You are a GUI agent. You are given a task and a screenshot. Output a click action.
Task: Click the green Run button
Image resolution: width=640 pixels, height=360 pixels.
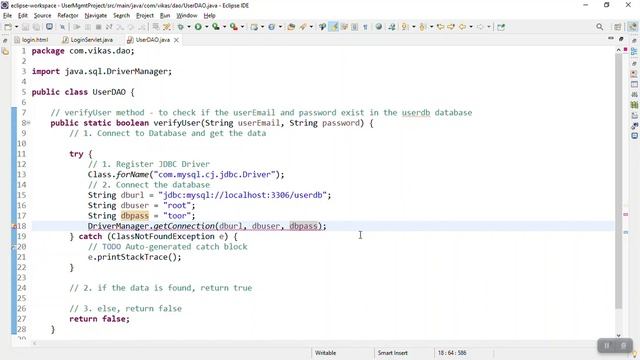[x=198, y=27]
